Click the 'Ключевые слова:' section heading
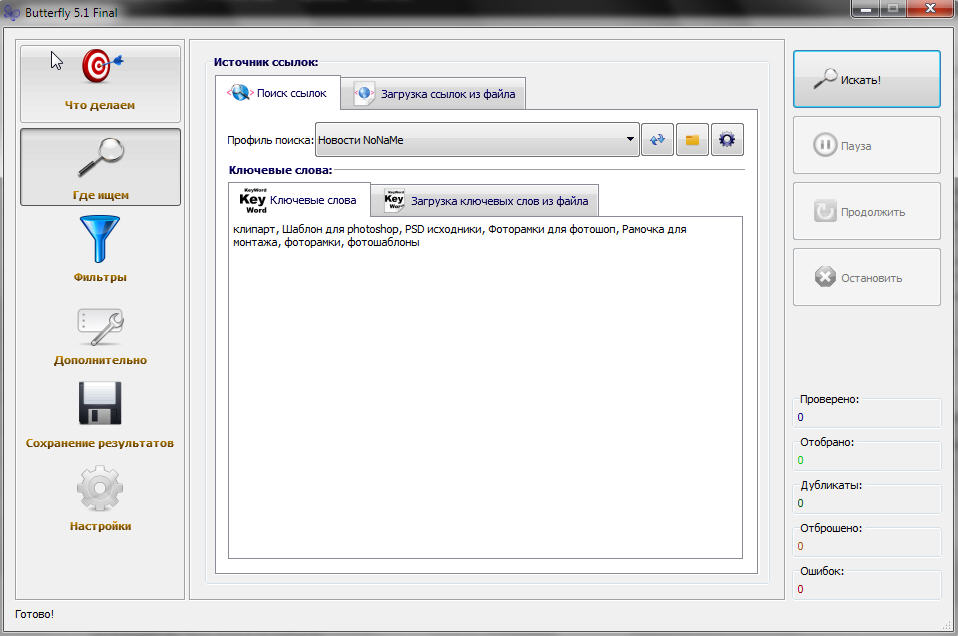Screen dimensions: 958x636 (280, 170)
